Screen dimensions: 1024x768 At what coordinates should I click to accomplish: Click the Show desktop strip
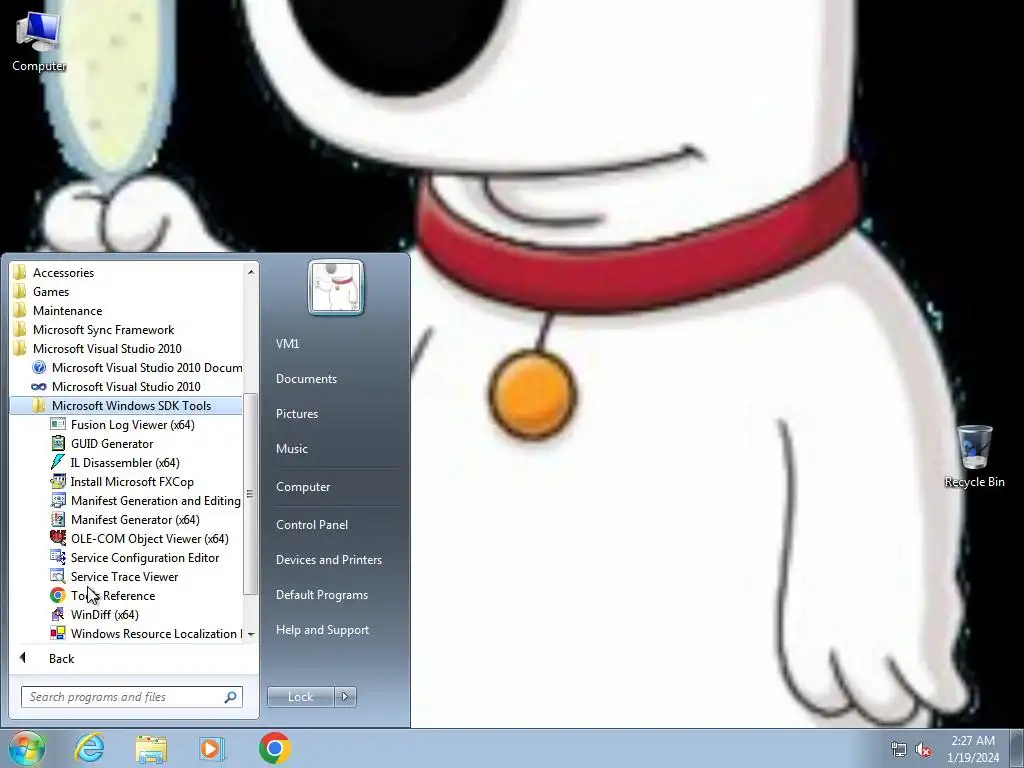[1017, 749]
